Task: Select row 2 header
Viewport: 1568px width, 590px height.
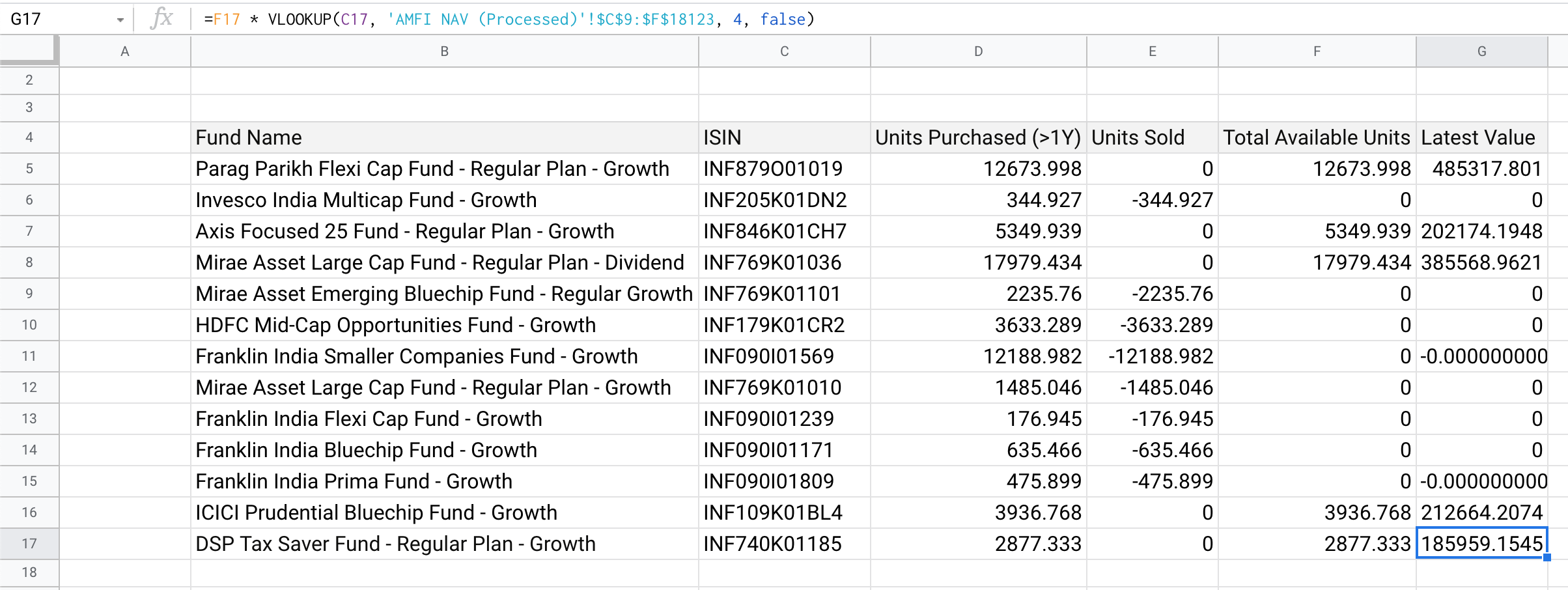Action: pos(29,80)
